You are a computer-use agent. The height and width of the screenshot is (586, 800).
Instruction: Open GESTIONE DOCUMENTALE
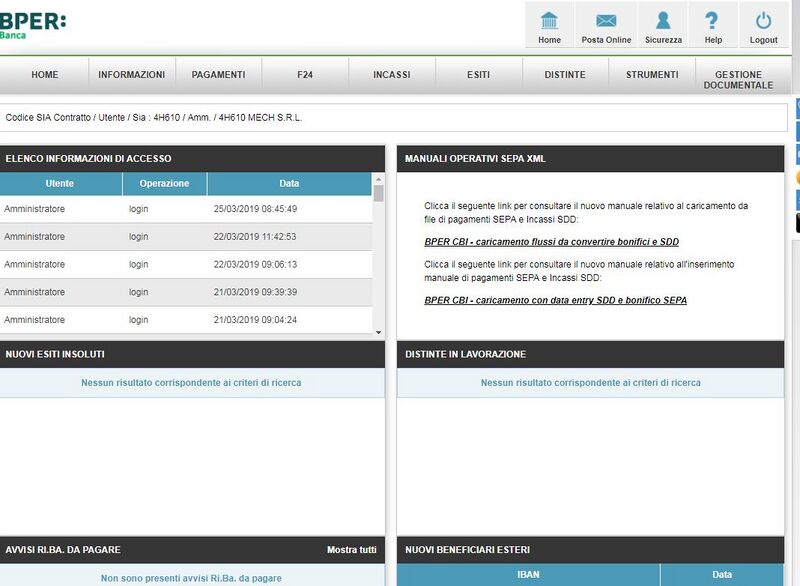click(737, 78)
